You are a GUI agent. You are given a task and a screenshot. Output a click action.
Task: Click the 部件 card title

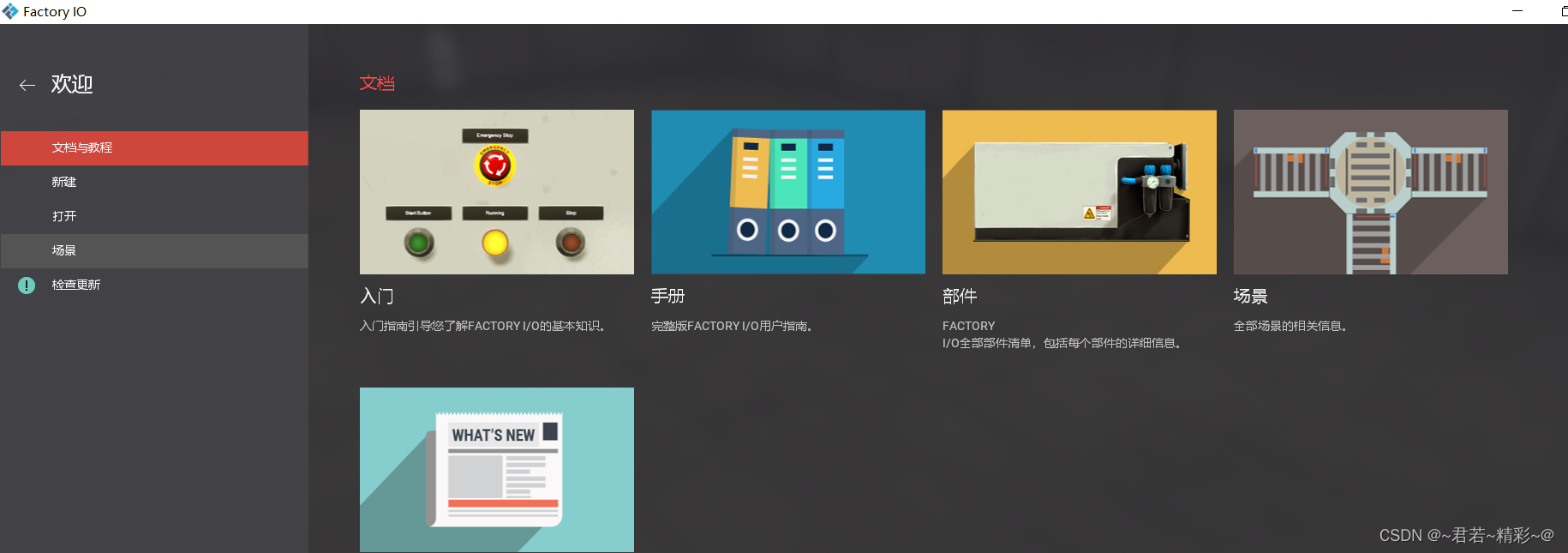coord(960,297)
